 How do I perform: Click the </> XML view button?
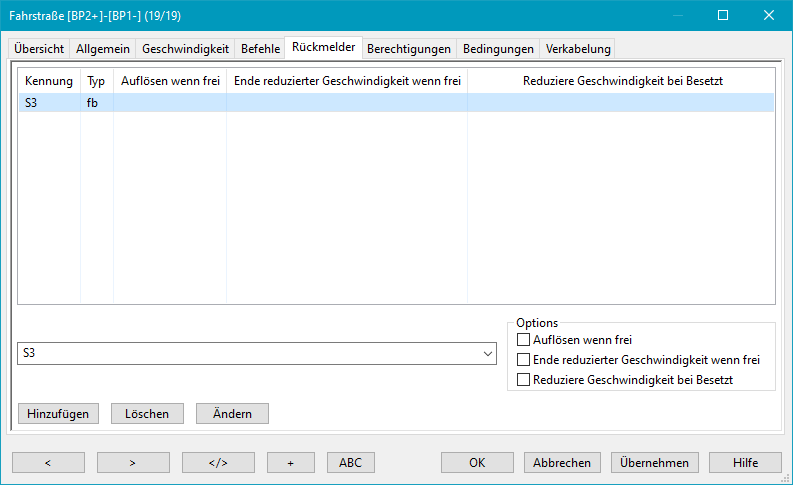coord(218,462)
